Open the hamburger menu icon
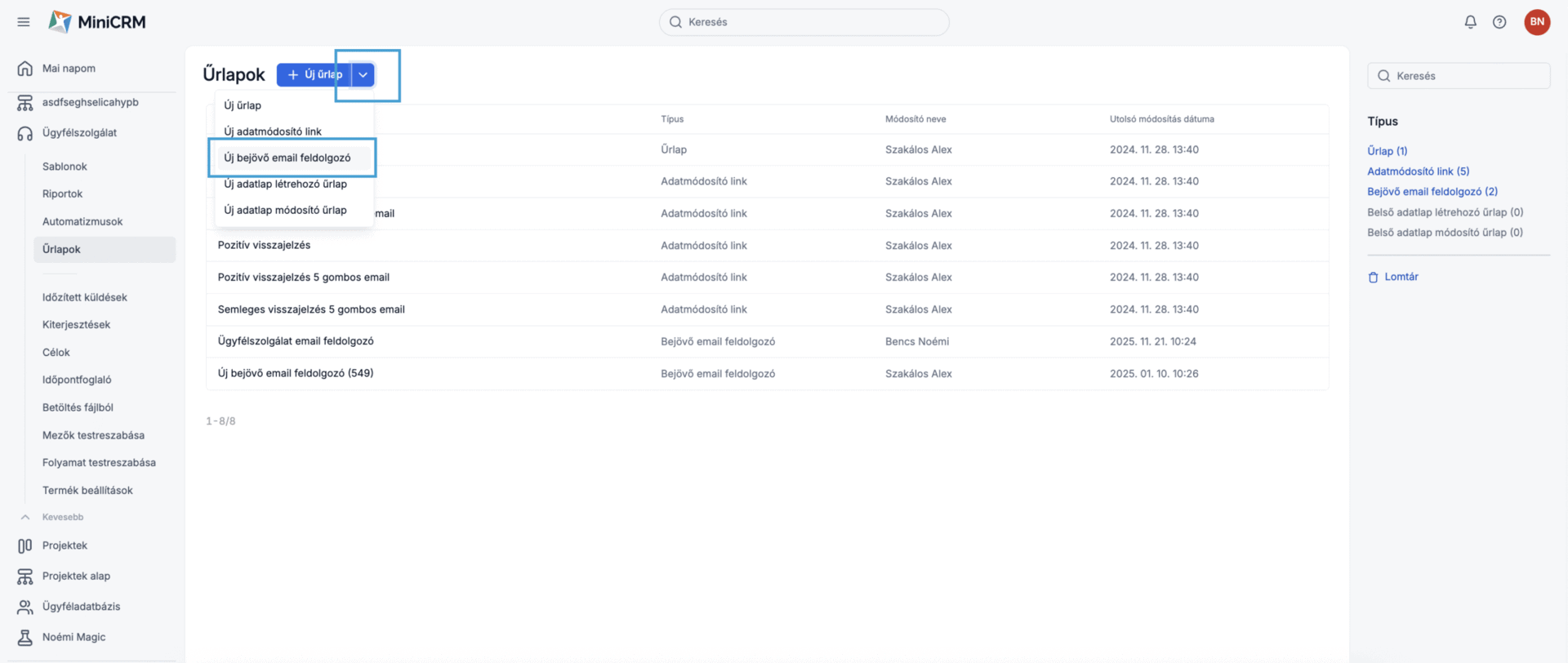1568x663 pixels. (24, 22)
